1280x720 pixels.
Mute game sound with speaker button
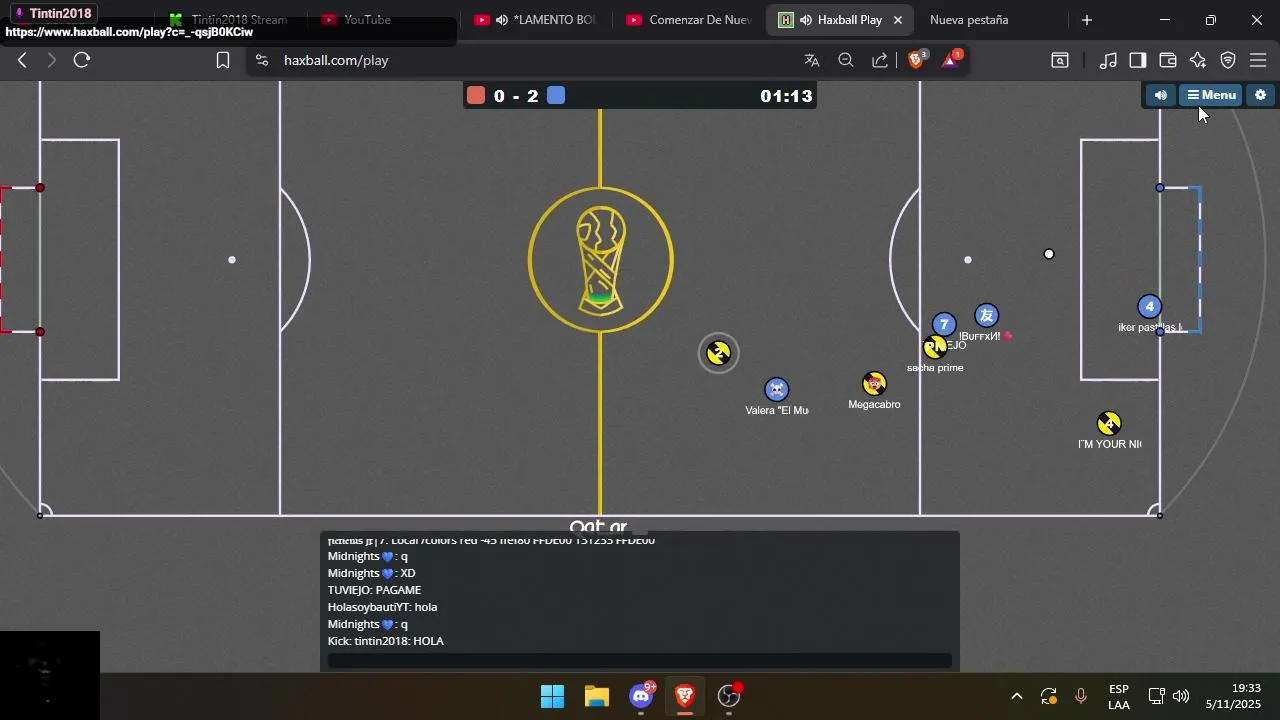[1160, 95]
